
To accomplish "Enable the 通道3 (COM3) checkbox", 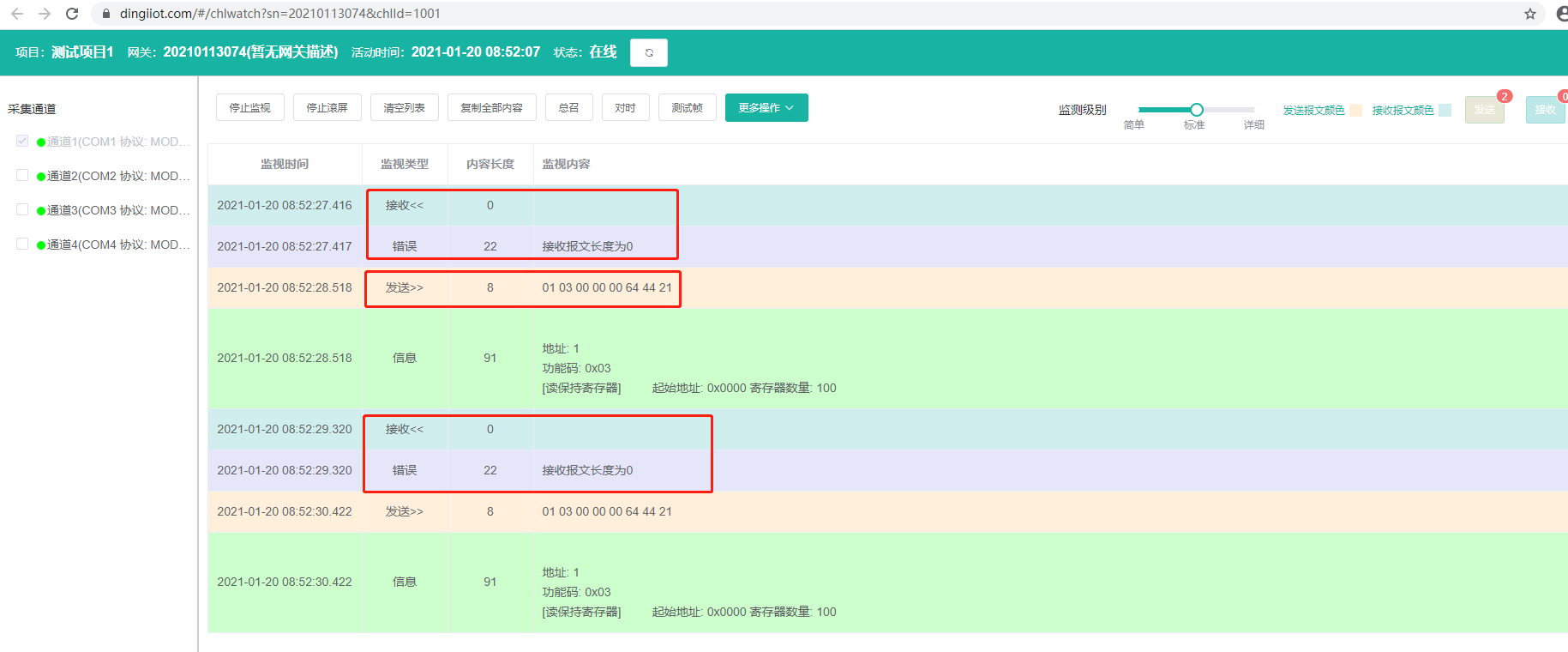I will point(22,209).
